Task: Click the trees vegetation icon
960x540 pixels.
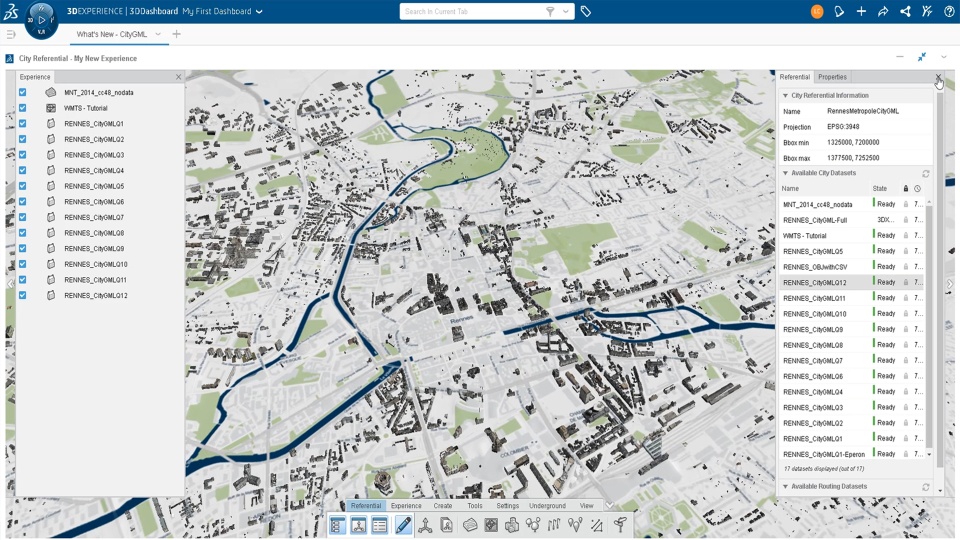Action: coord(533,525)
